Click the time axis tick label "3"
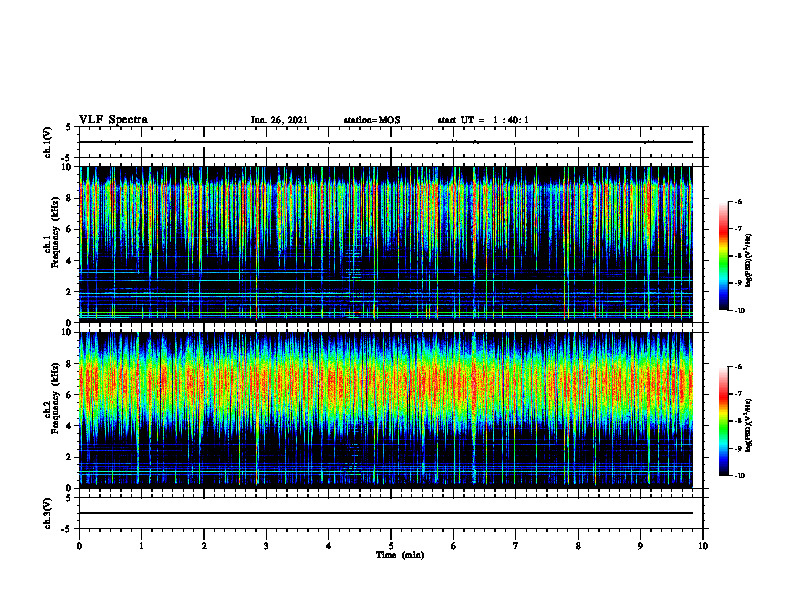 pyautogui.click(x=266, y=546)
